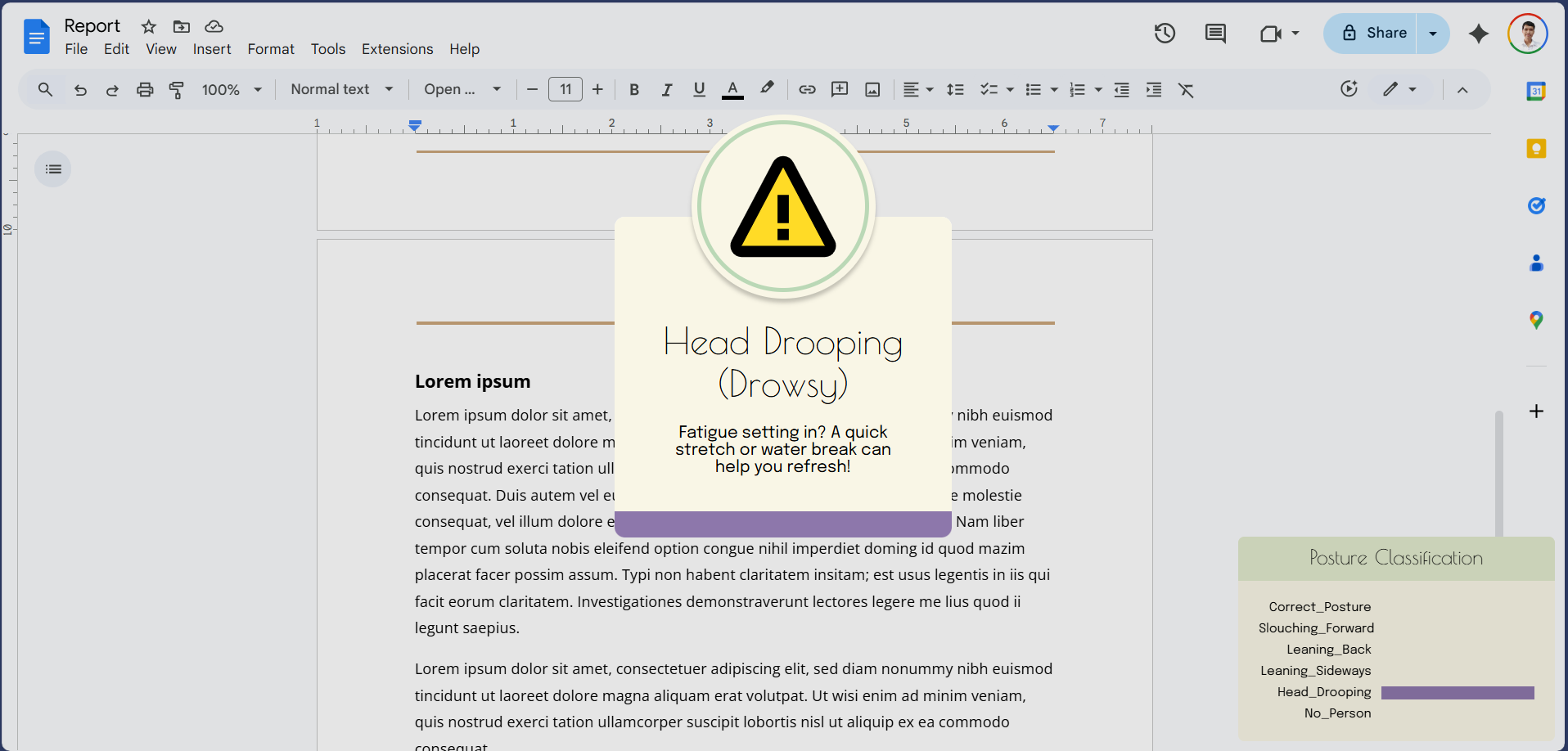Toggle bold formatting
The width and height of the screenshot is (1568, 751).
tap(634, 89)
